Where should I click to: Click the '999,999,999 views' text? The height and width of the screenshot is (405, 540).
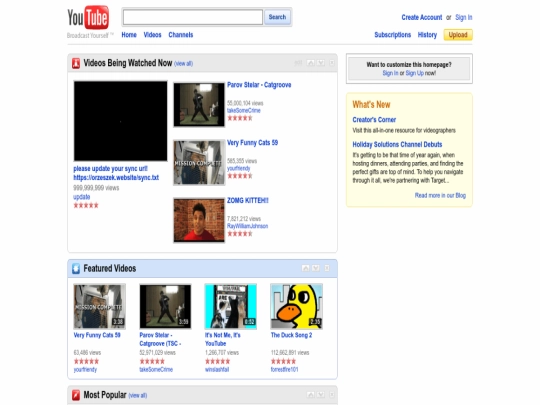tap(96, 188)
